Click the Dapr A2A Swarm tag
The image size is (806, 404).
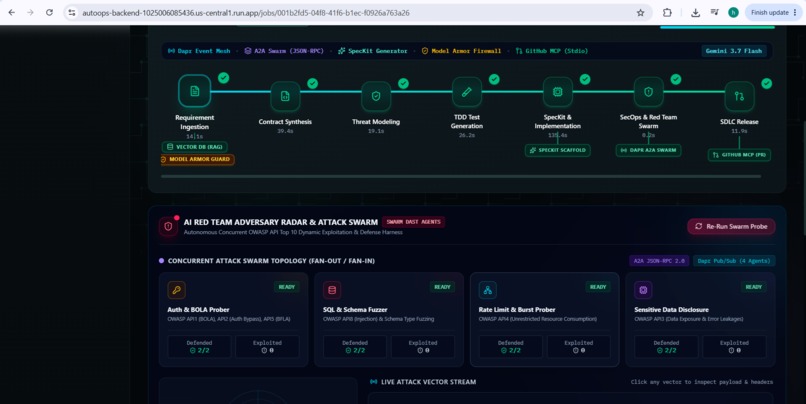[648, 150]
